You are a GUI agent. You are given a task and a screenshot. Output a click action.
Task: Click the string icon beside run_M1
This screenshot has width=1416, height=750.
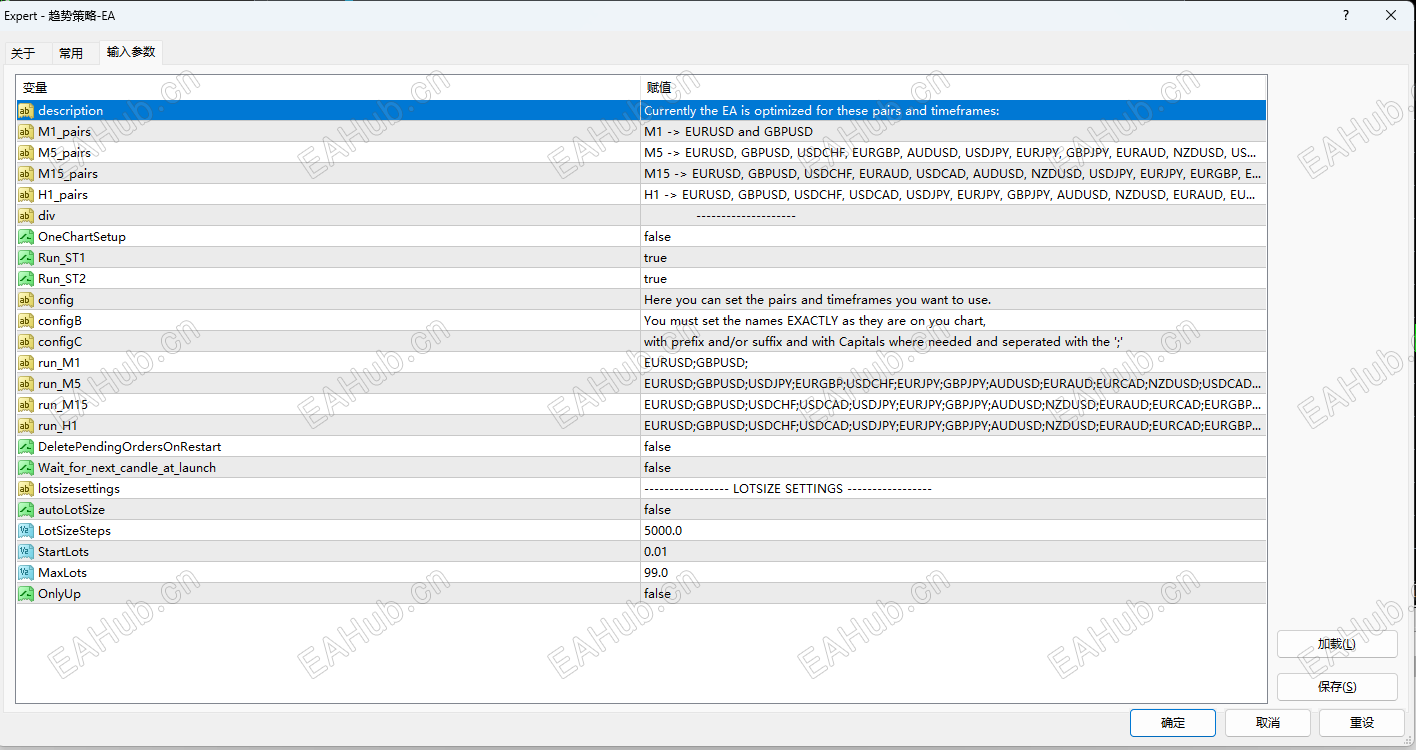coord(26,363)
